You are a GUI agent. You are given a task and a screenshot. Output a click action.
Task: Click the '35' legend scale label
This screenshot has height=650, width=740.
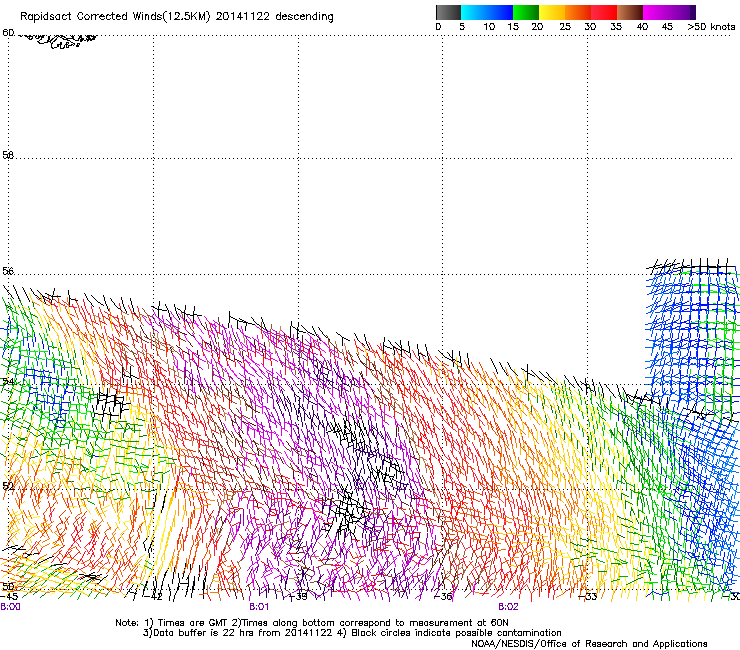[x=616, y=26]
